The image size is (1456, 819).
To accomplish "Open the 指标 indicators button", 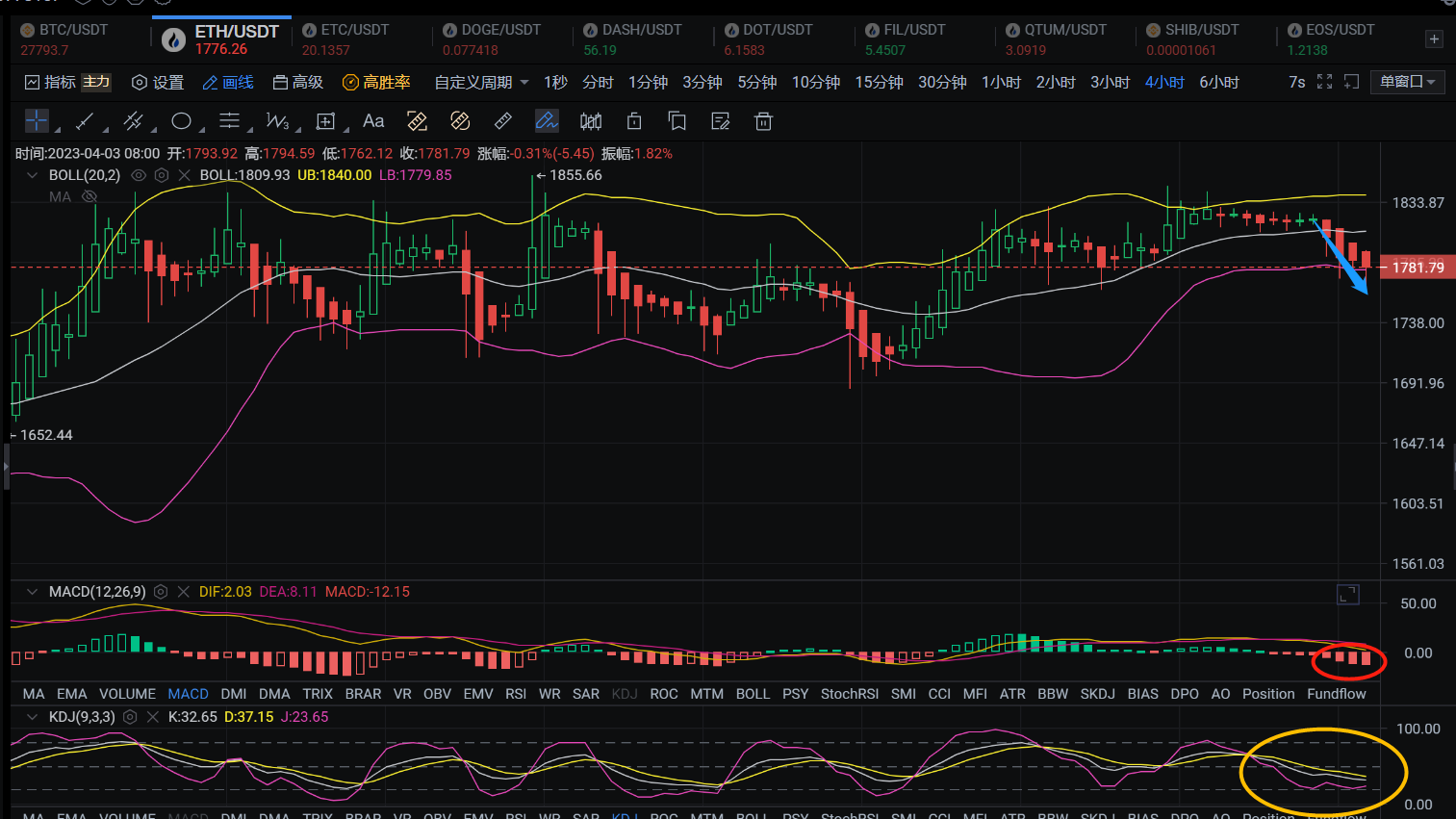I will coord(50,83).
